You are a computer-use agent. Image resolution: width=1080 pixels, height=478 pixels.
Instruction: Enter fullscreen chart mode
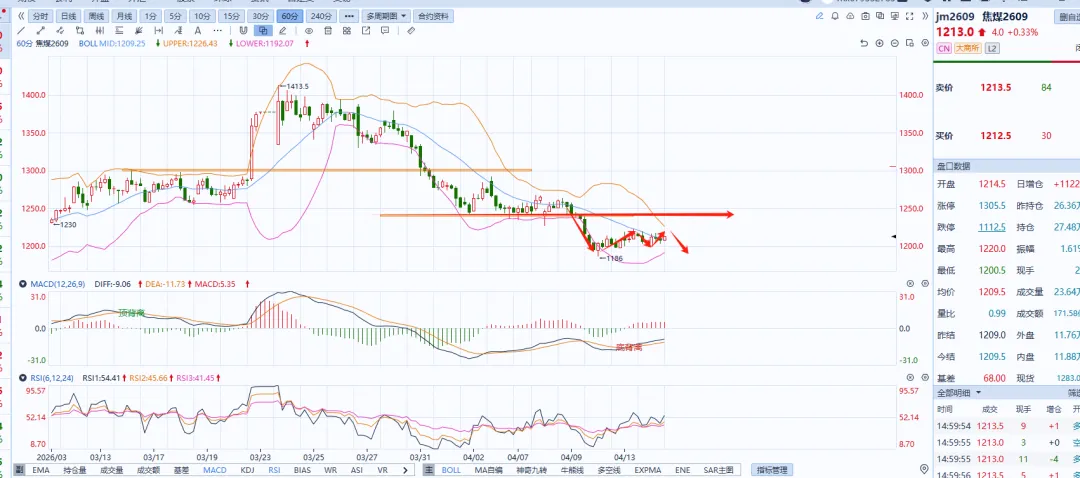tap(909, 16)
